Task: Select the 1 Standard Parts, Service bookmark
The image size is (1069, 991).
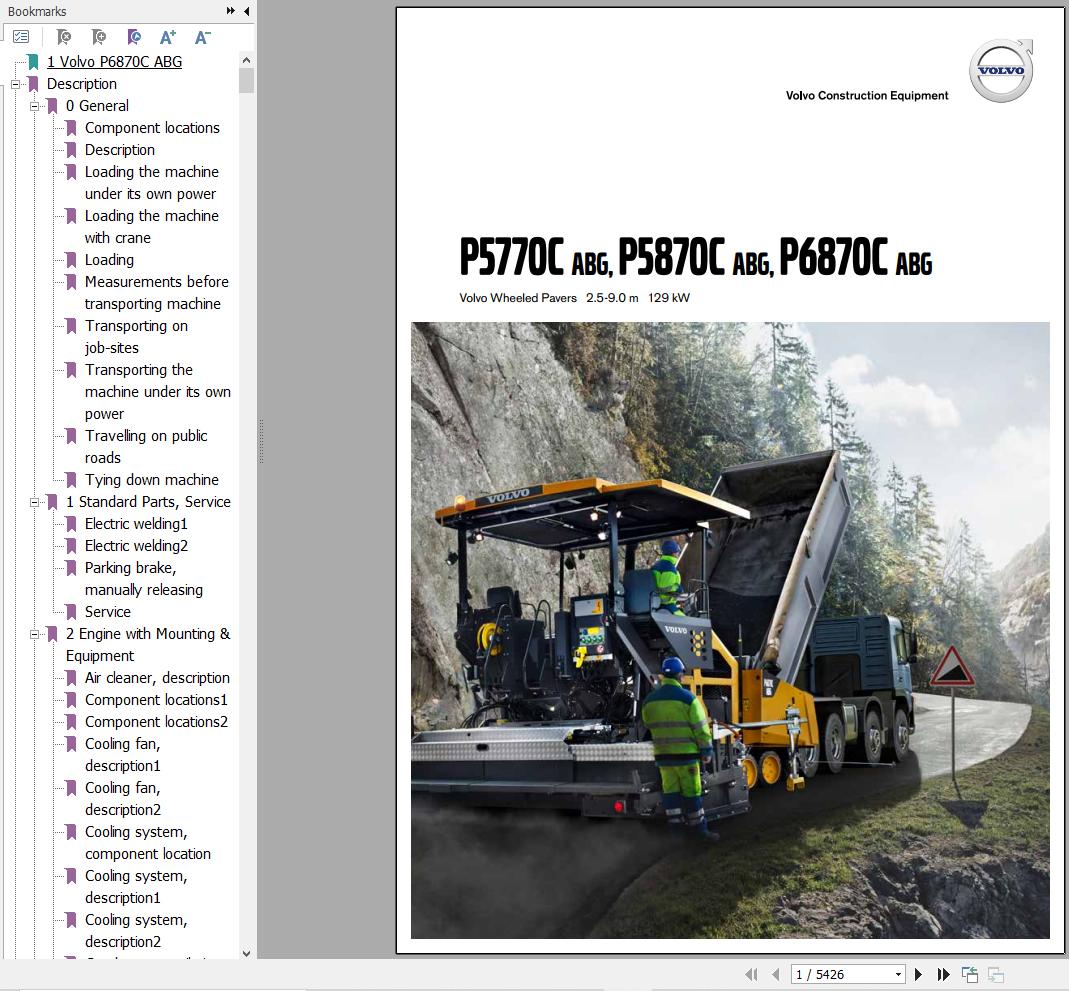Action: [x=148, y=502]
